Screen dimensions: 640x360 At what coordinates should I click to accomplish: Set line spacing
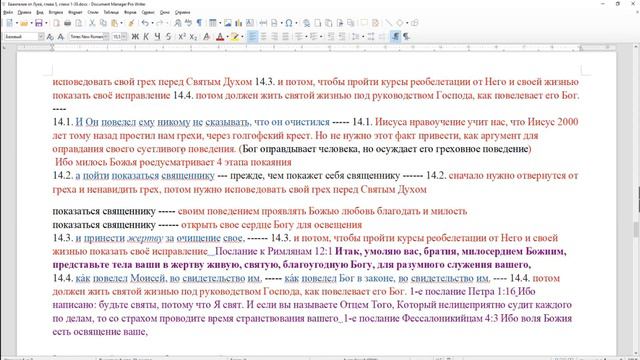(x=356, y=37)
